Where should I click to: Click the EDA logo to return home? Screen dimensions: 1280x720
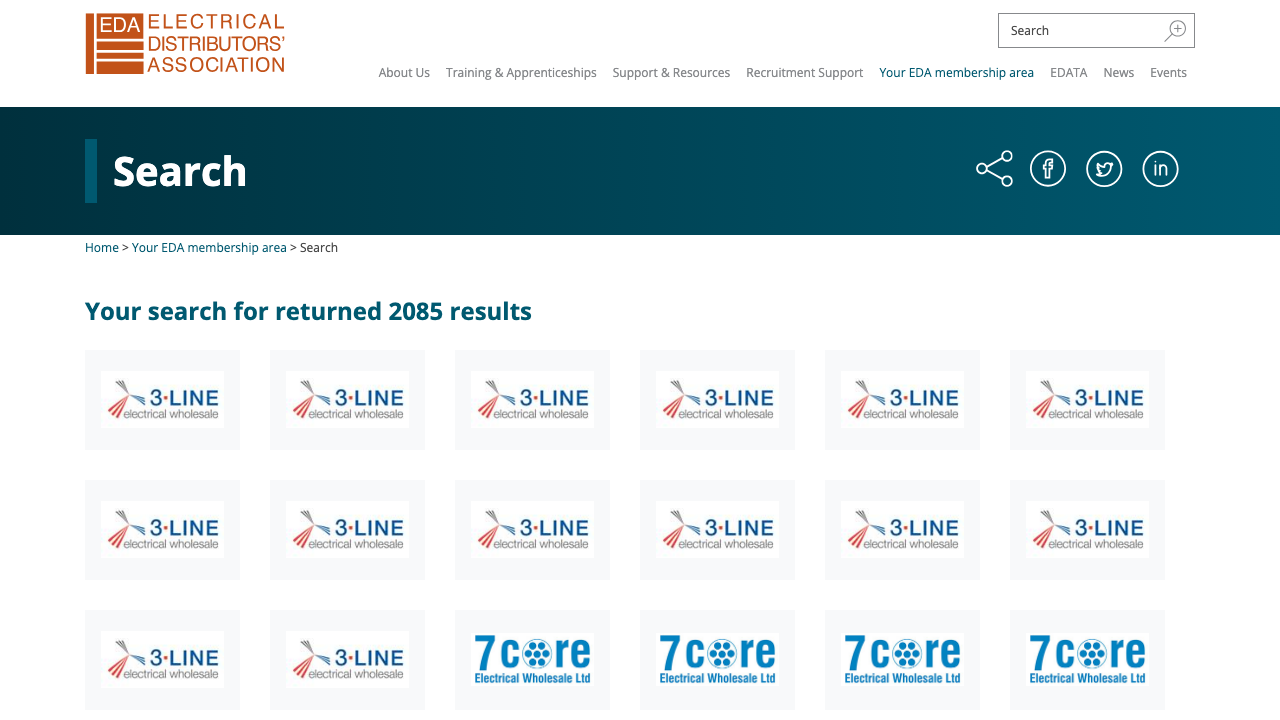(184, 43)
